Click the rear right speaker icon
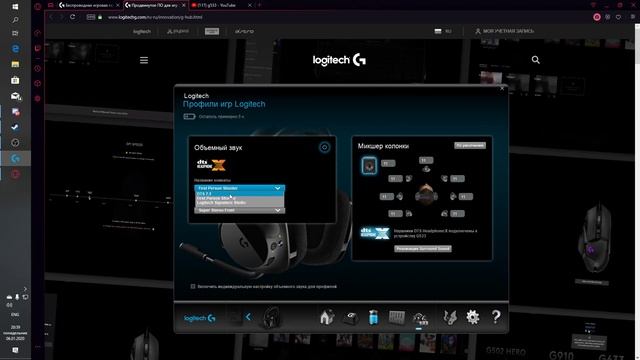This screenshot has height=360, width=640. [444, 213]
